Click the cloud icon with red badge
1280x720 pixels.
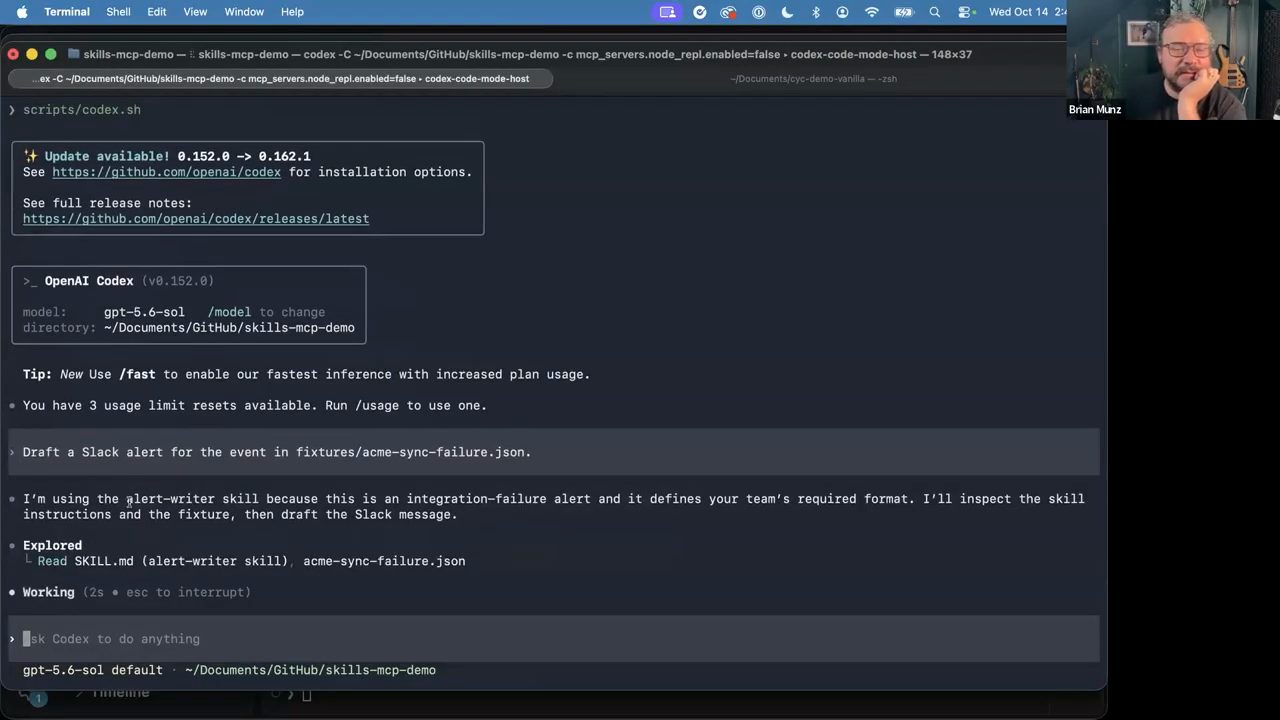(729, 12)
